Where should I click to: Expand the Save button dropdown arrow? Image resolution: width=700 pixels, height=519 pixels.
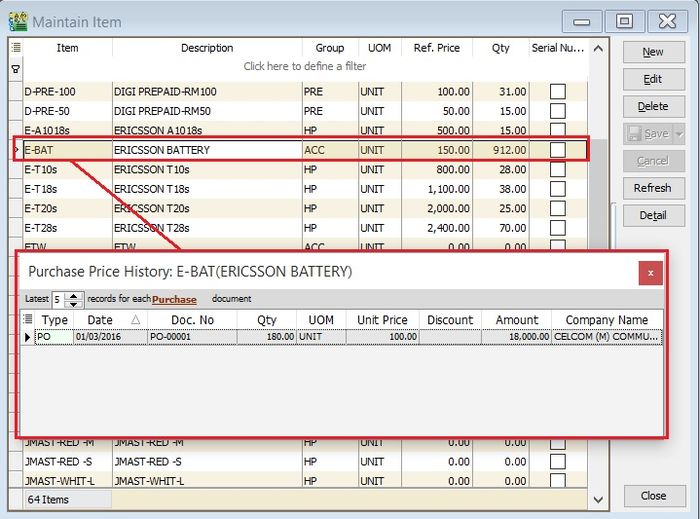click(677, 134)
